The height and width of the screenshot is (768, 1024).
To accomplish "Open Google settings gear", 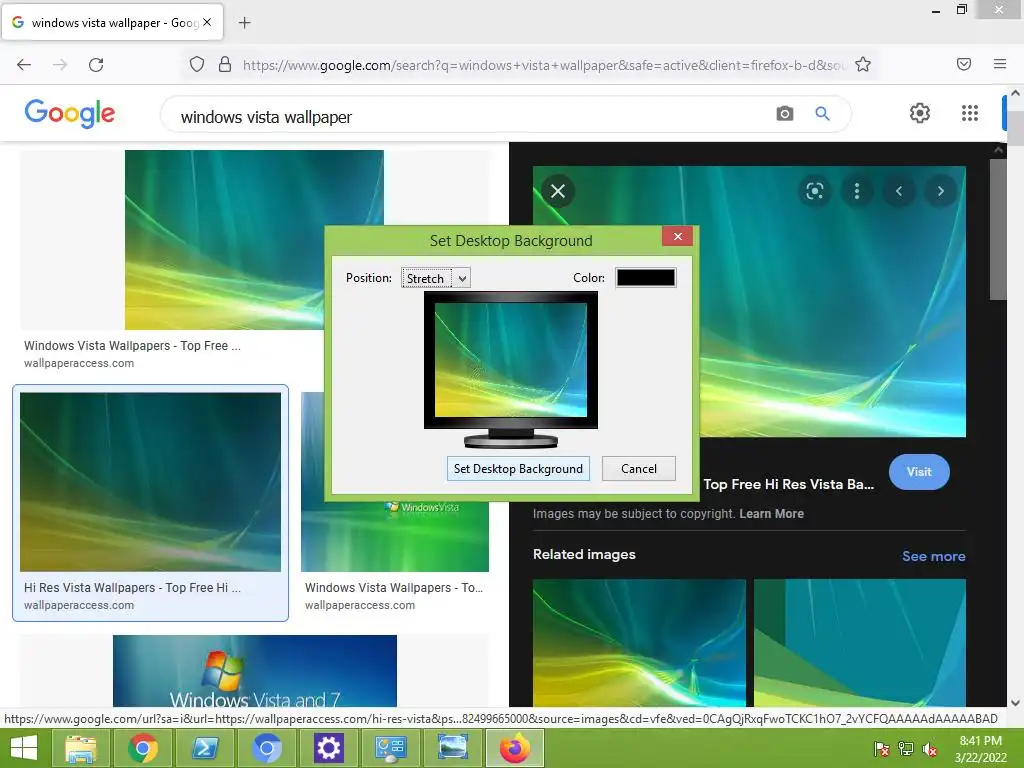I will click(920, 113).
